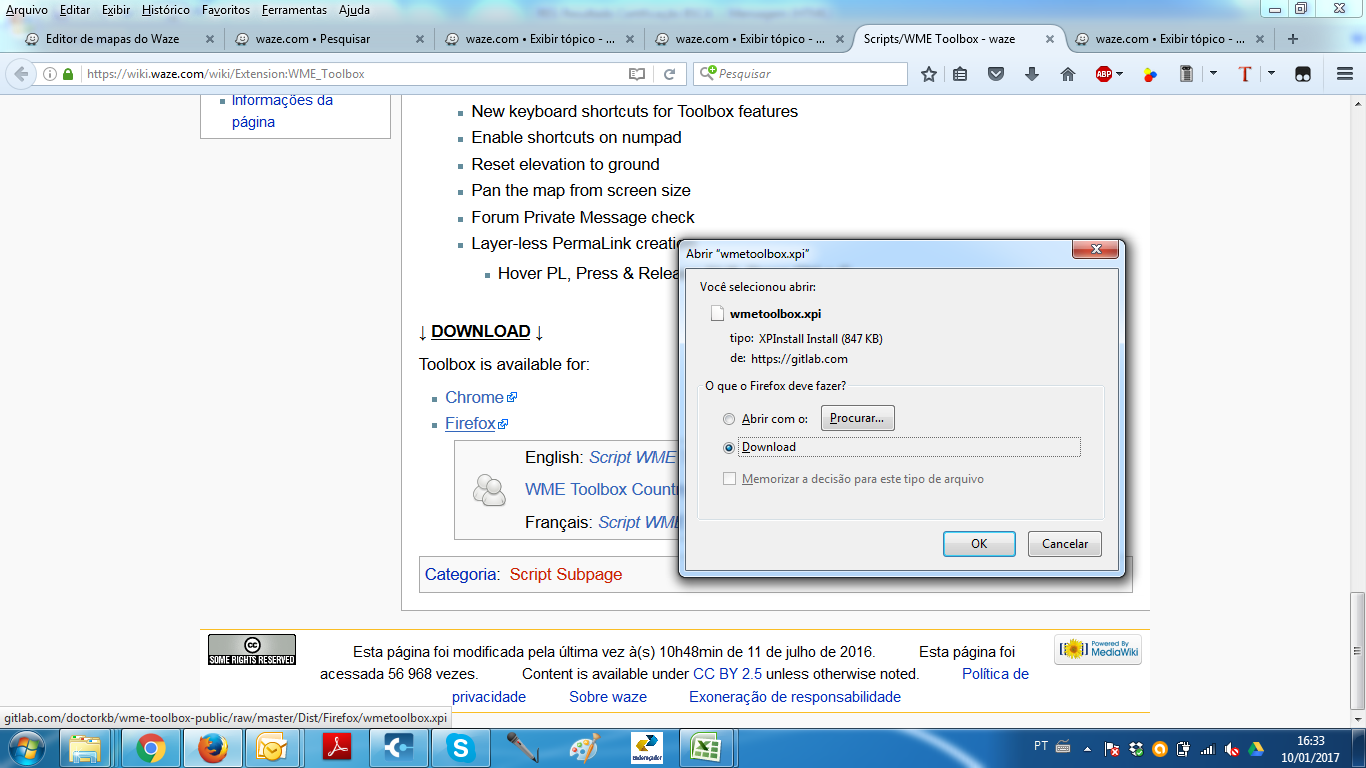
Task: Click the clipboard extension icon in toolbar
Action: 1187,74
